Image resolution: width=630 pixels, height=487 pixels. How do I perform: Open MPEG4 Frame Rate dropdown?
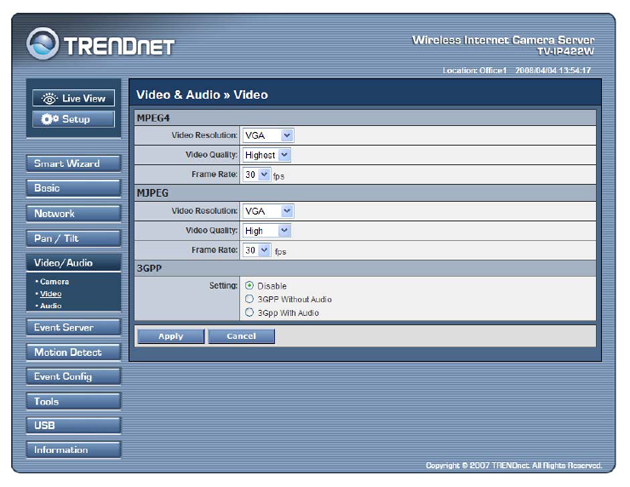coord(257,175)
